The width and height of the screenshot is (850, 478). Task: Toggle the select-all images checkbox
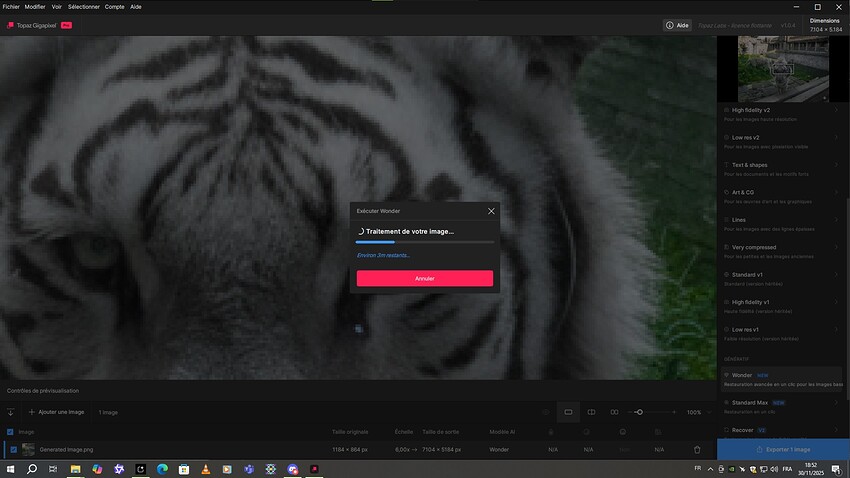11,432
